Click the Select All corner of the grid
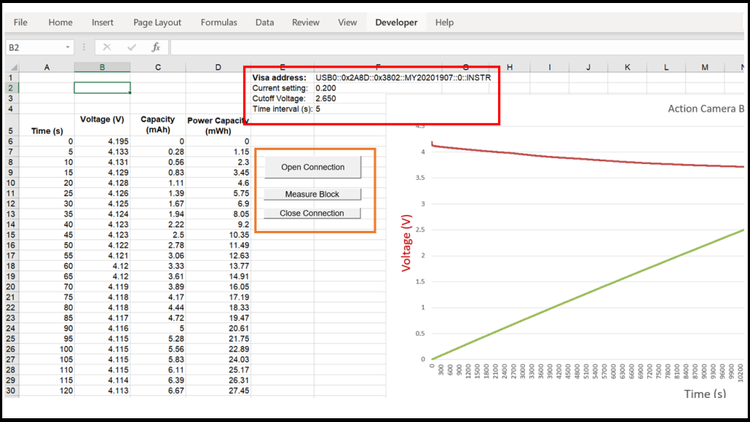750x422 pixels. 11,67
